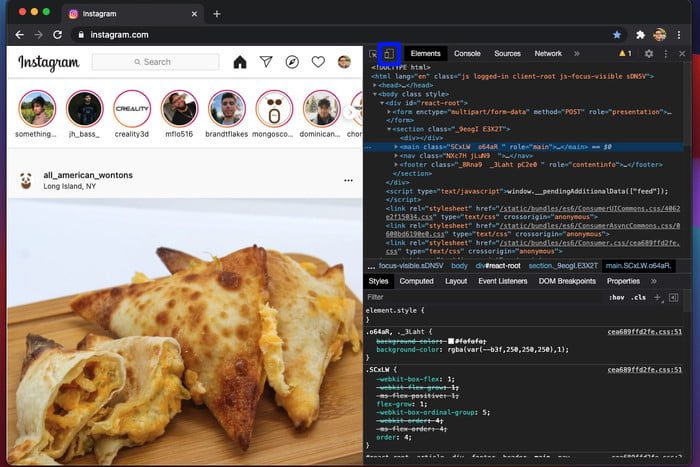Expand the head element node
This screenshot has width=700, height=467.
(375, 85)
